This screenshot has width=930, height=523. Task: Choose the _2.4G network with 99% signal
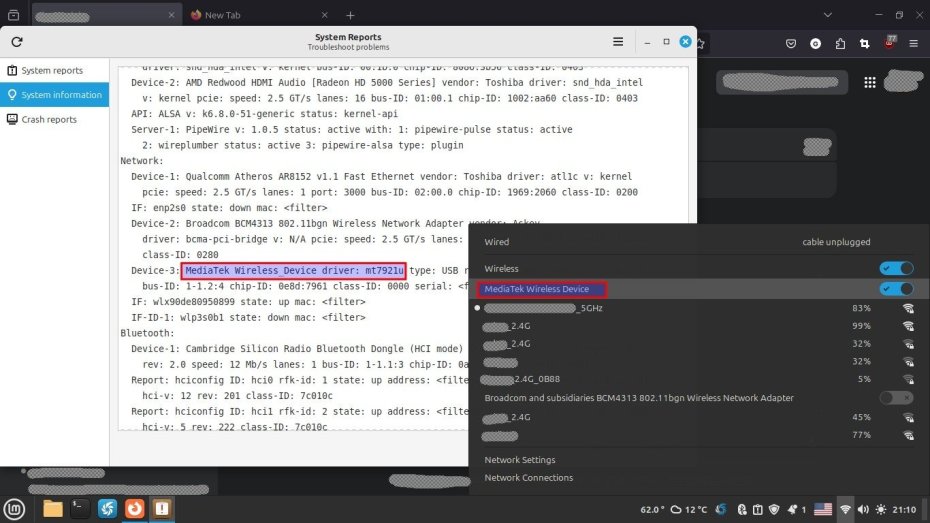tap(699, 326)
